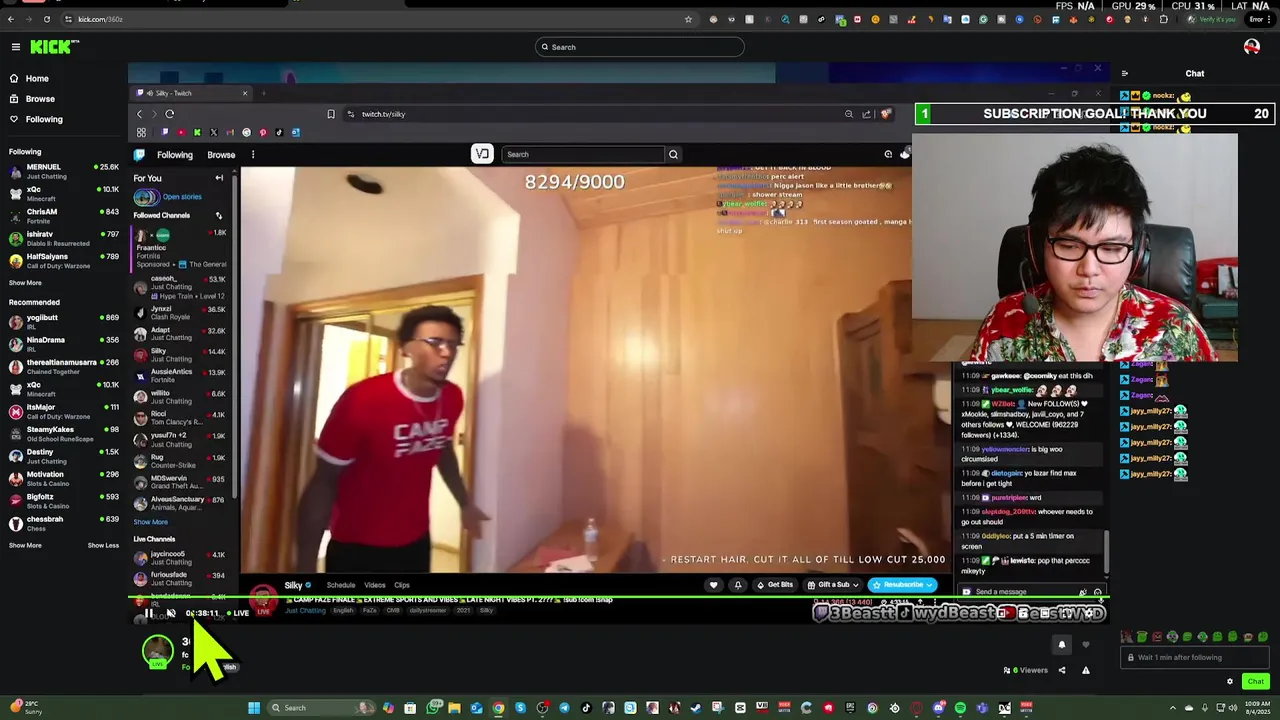Focus the Kick search field
Screen dimensions: 1280x720
[640, 47]
